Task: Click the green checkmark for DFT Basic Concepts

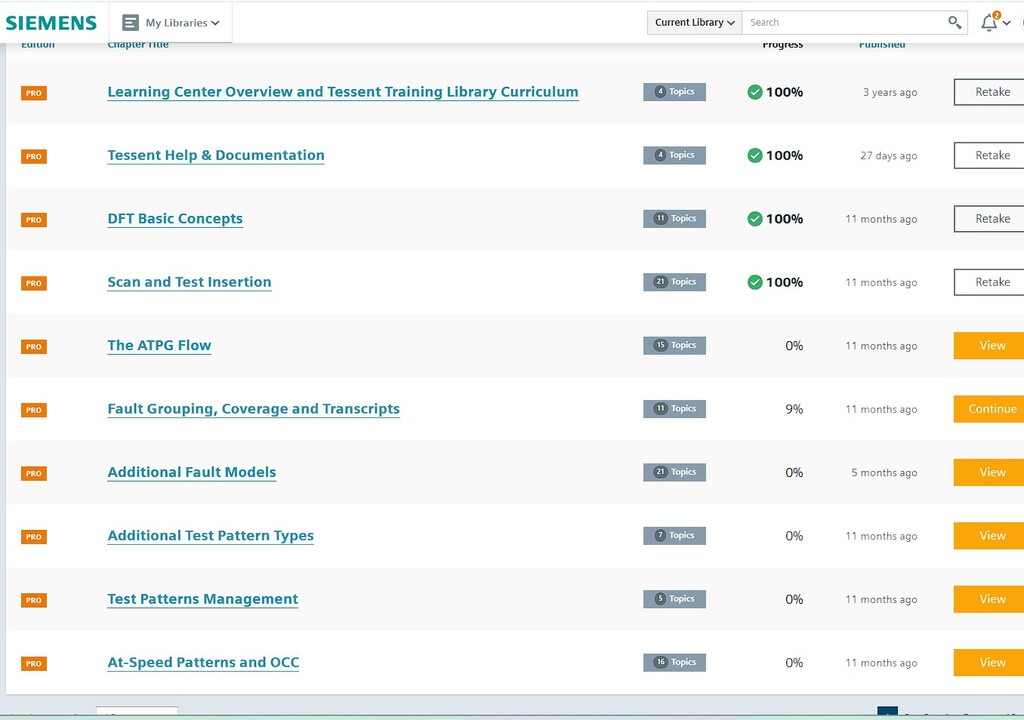Action: [755, 219]
